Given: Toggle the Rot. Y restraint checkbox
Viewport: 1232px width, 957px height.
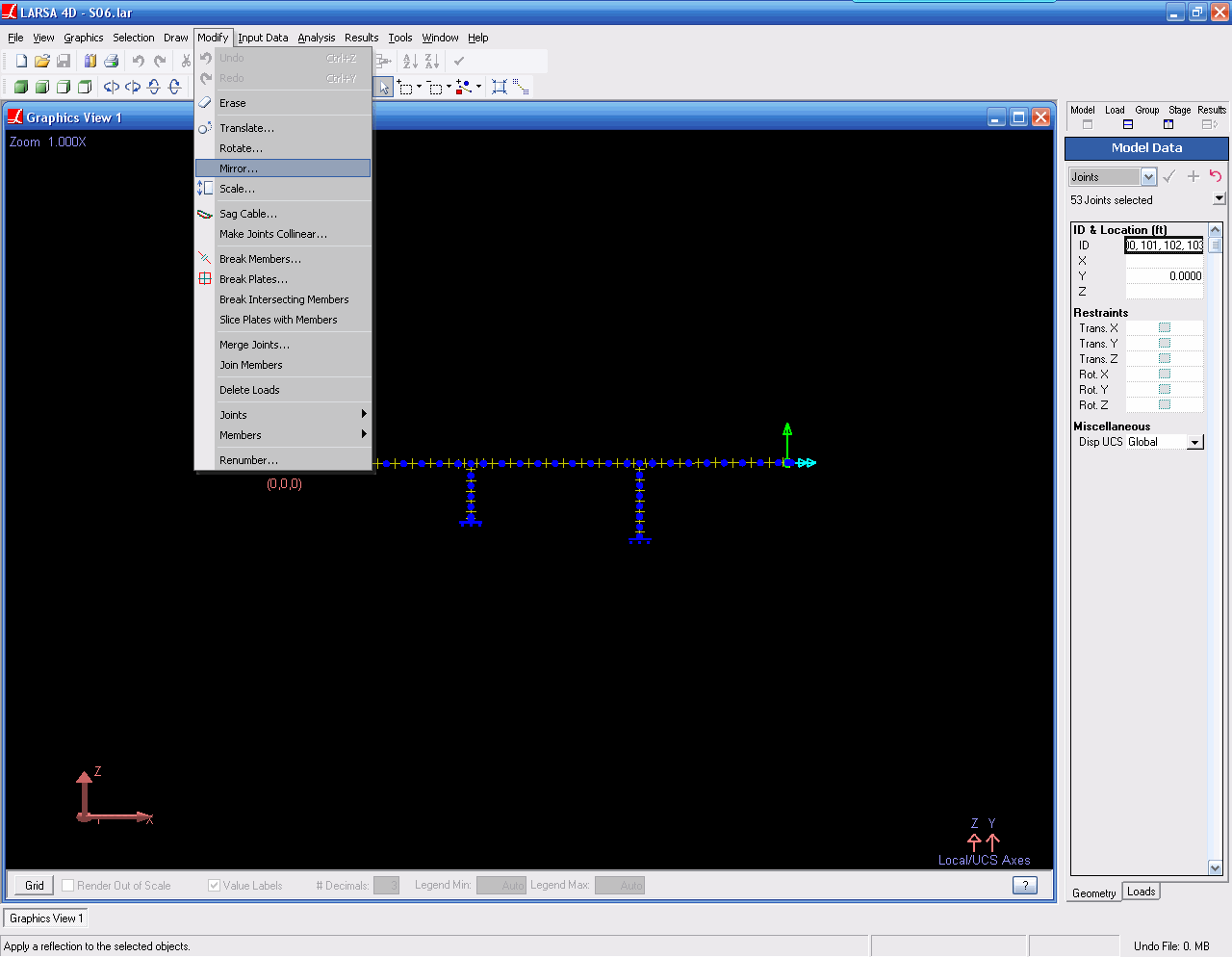Looking at the screenshot, I should click(x=1165, y=389).
